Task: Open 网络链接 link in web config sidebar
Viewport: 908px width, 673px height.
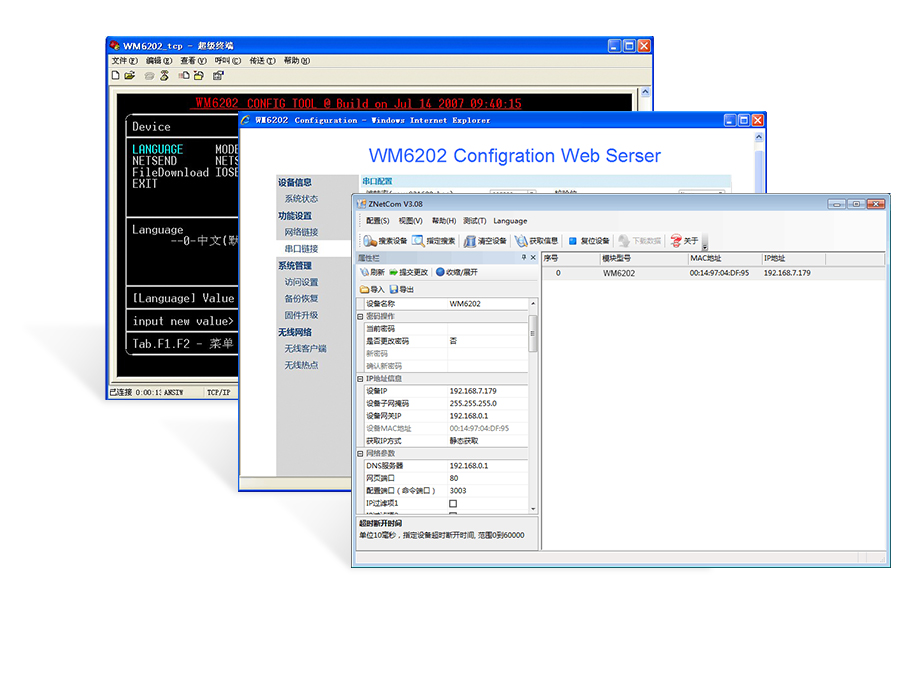Action: (x=301, y=232)
